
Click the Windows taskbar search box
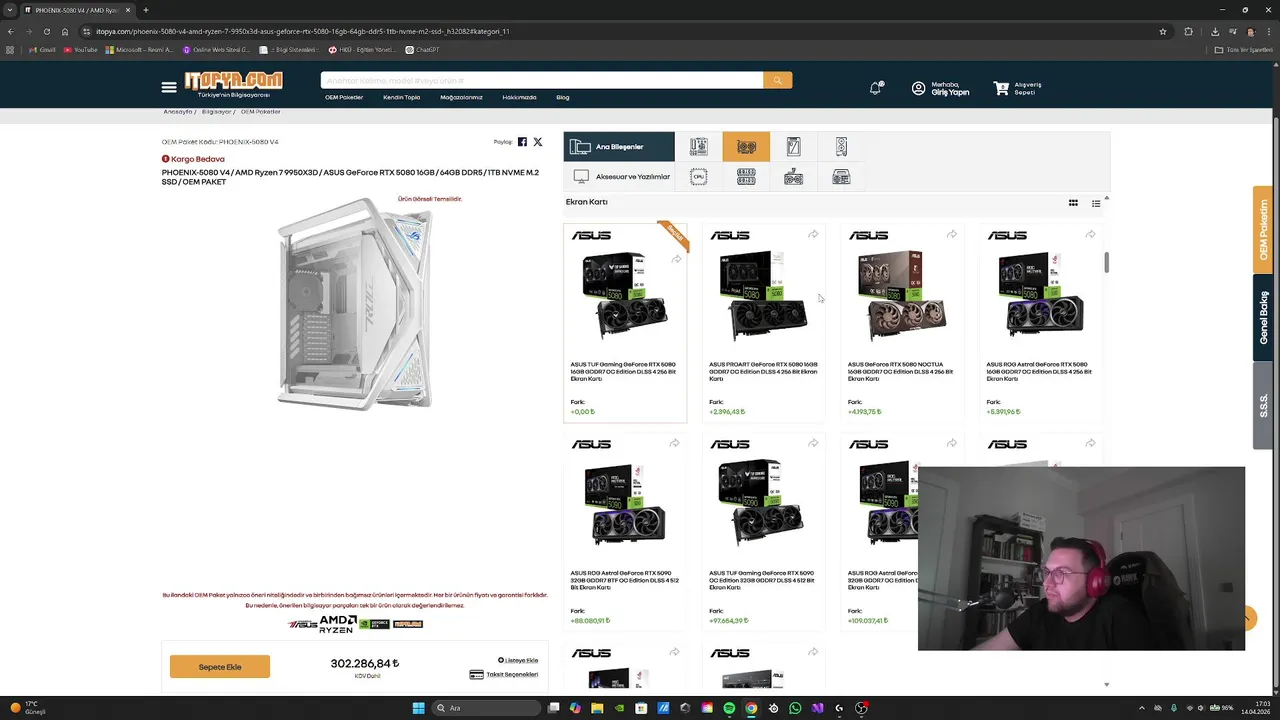(x=487, y=708)
